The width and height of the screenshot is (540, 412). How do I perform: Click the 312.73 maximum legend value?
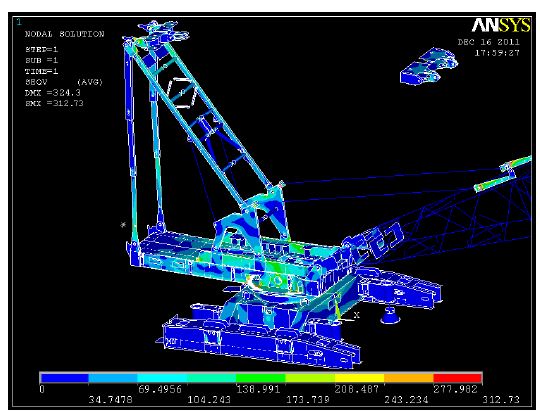(x=501, y=400)
